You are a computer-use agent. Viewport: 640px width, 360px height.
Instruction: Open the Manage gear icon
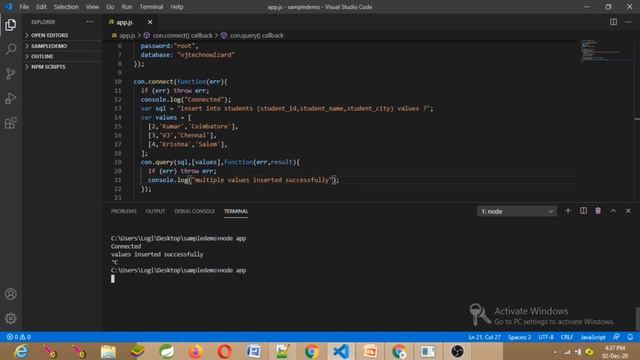pyautogui.click(x=11, y=318)
